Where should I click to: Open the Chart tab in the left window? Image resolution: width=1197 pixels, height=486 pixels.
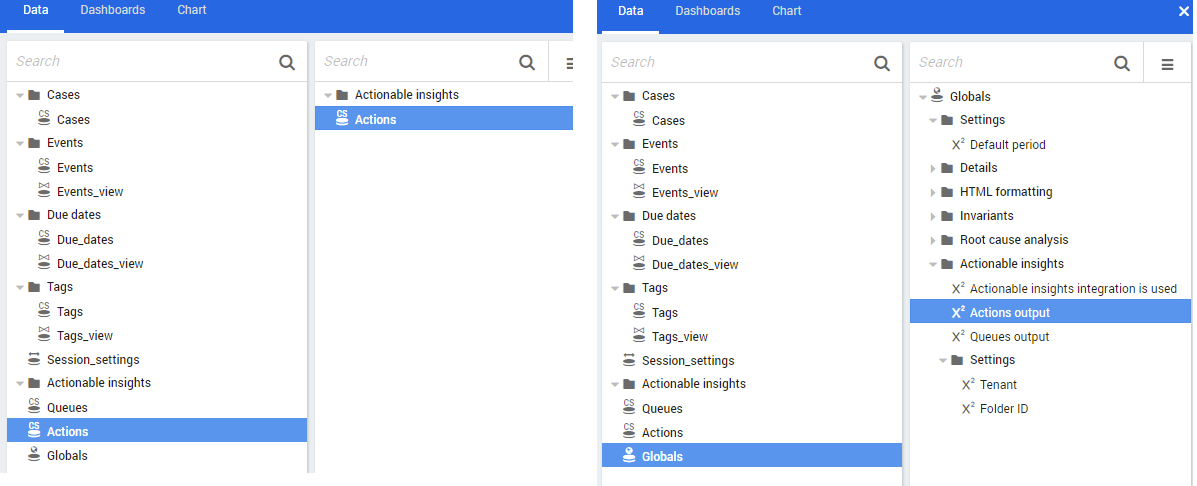tap(192, 10)
